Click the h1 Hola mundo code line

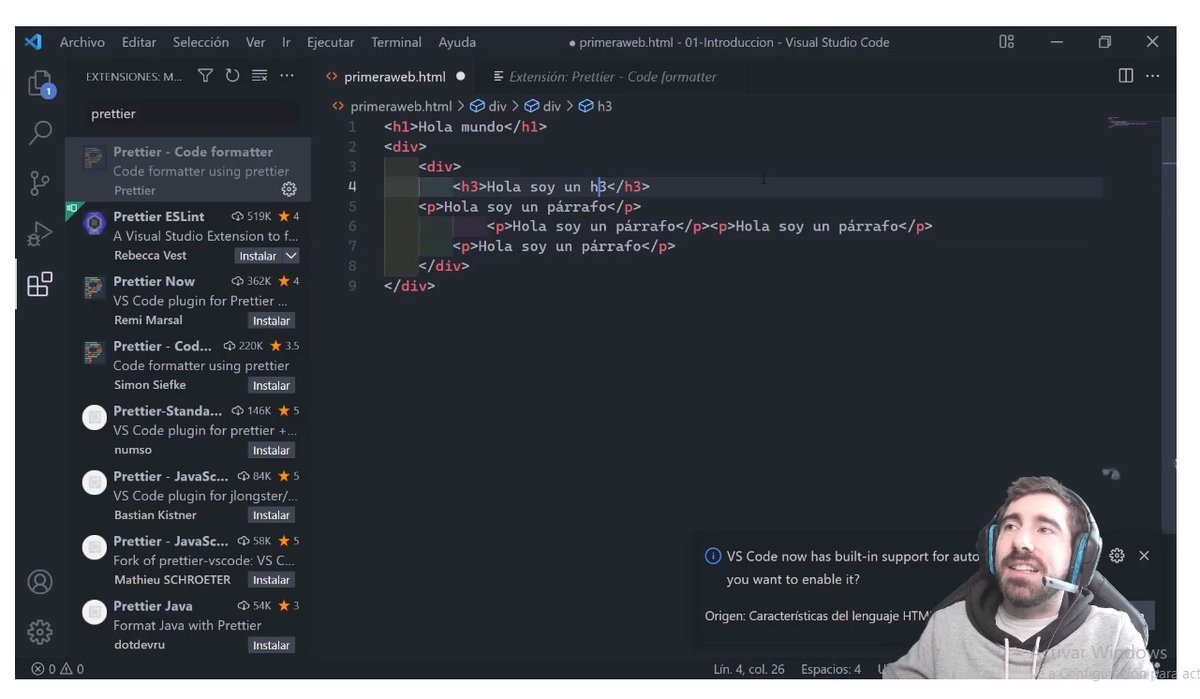coord(465,127)
